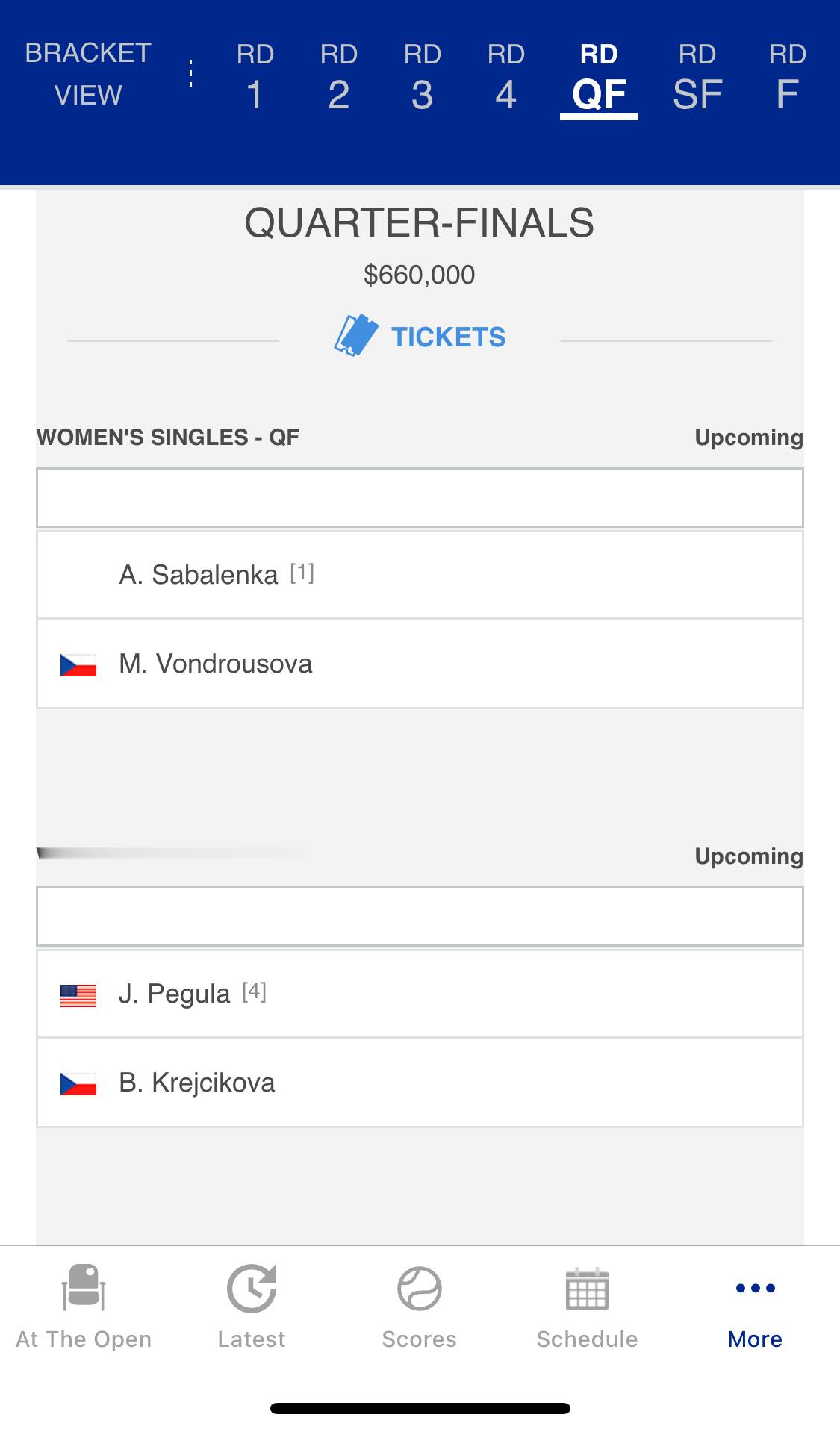Open A. Sabalenka player row
Screen dimensions: 840x1432
point(420,575)
